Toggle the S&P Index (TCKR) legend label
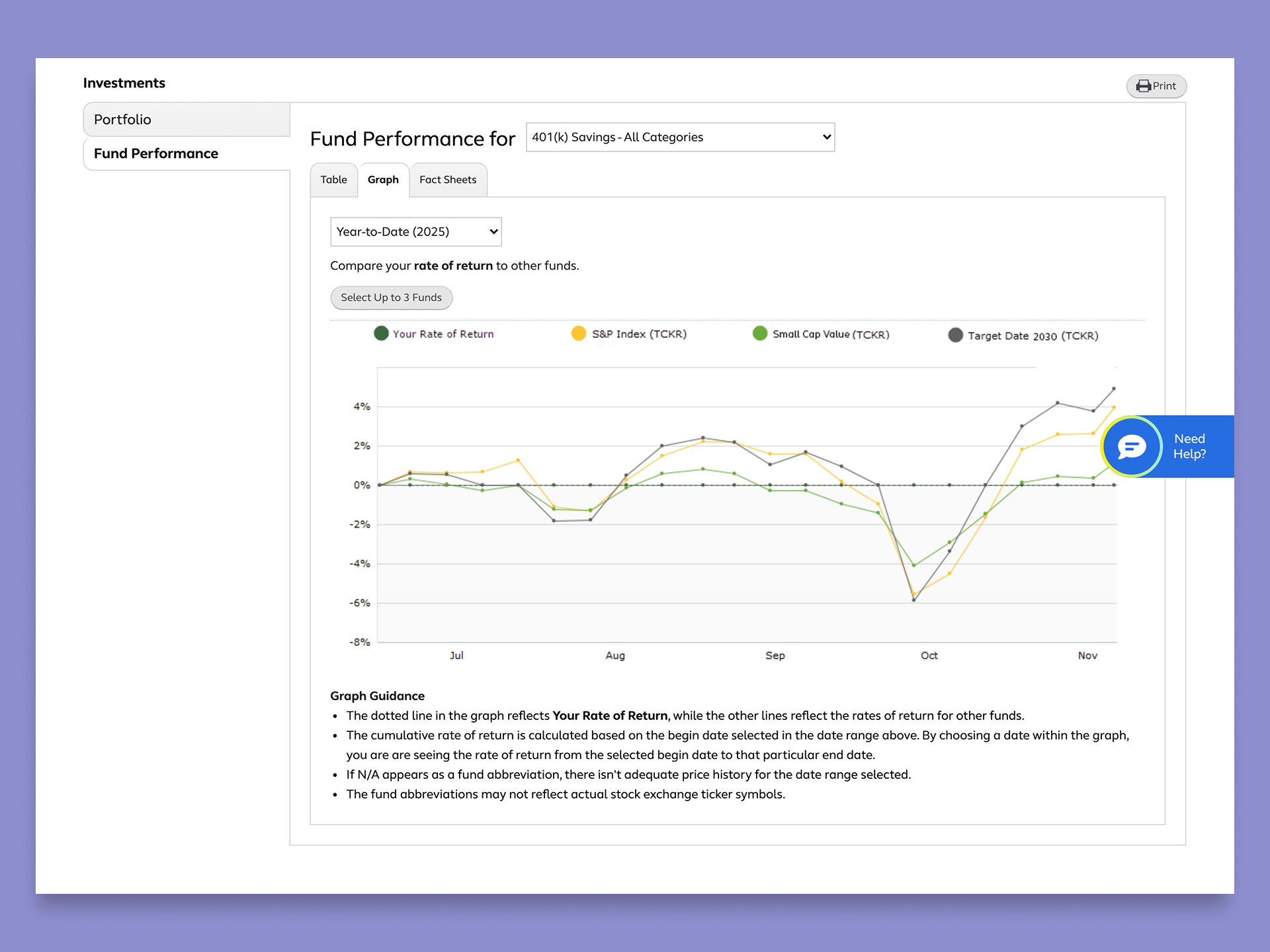 [x=639, y=334]
